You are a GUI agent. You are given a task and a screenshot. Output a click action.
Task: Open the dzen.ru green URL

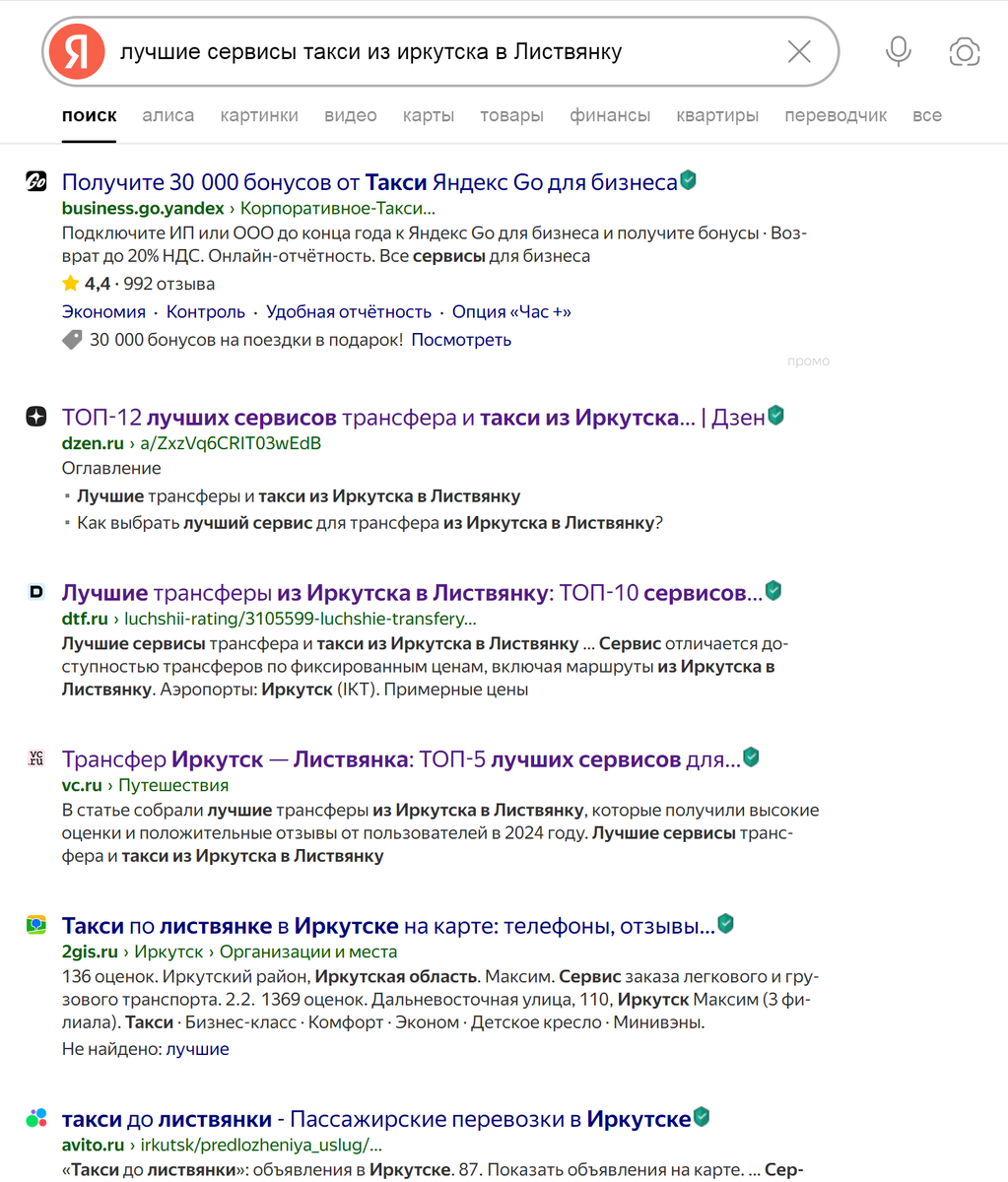93,443
